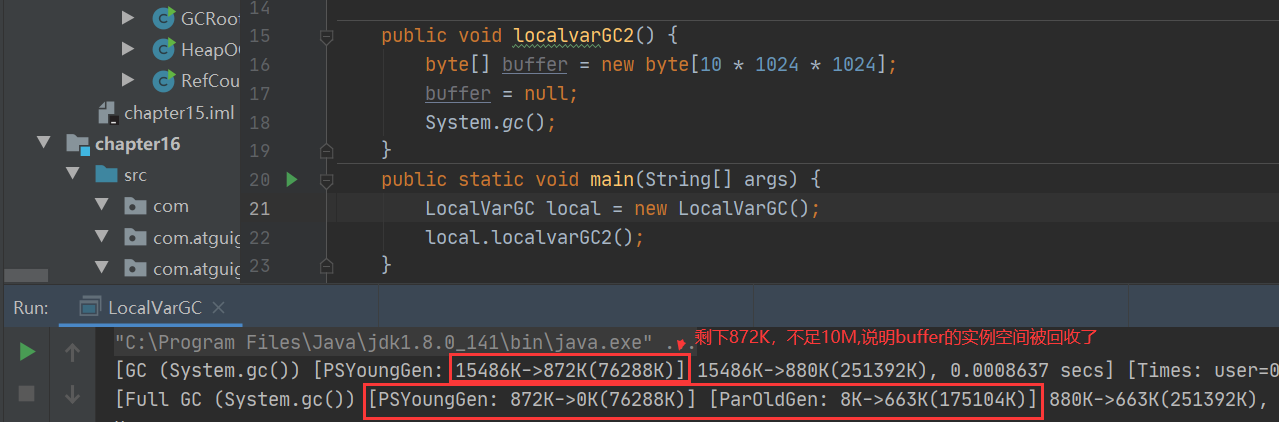Rerun LocalVarGC with green play button
1279x422 pixels.
(x=28, y=352)
